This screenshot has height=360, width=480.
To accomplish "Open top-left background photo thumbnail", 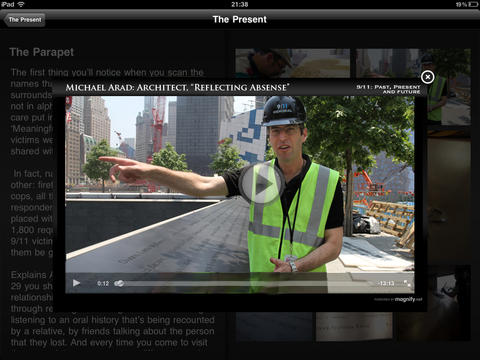I will [x=293, y=63].
